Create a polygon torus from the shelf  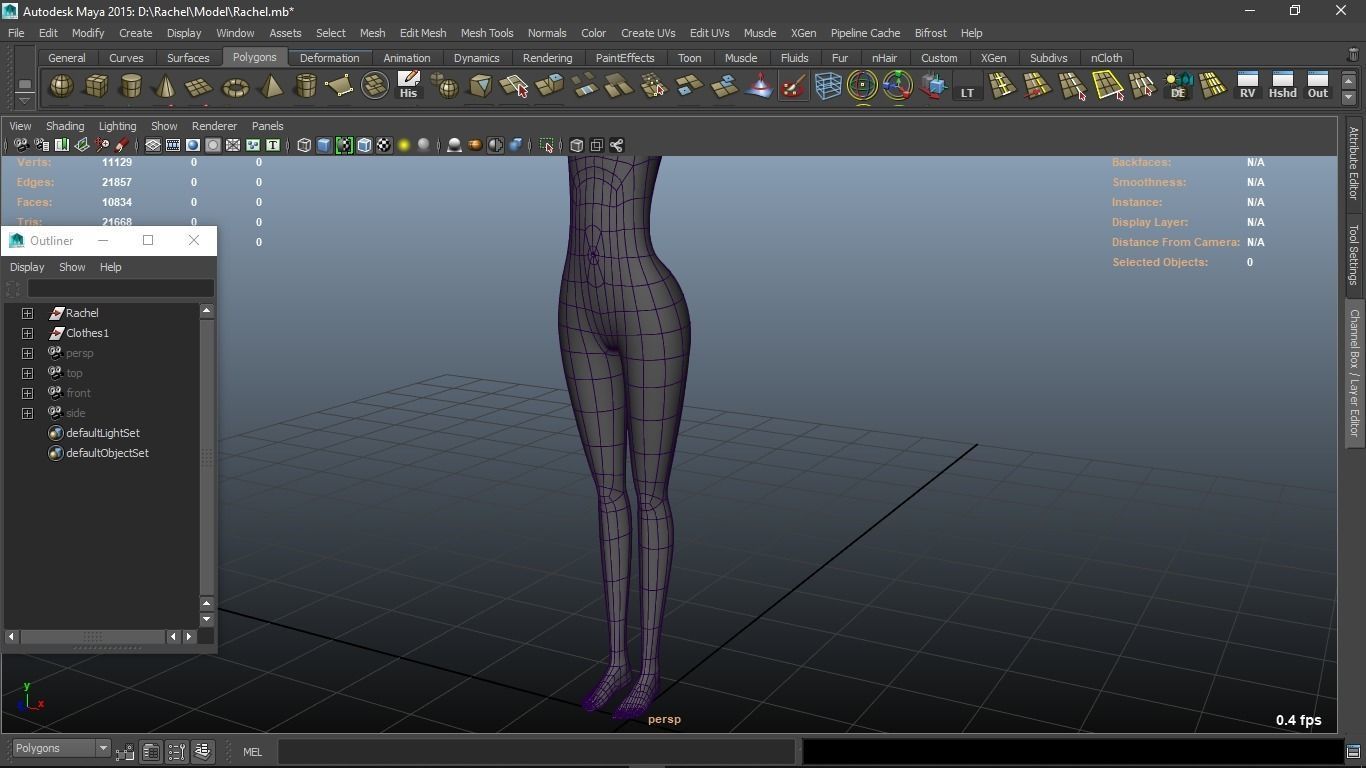[235, 87]
